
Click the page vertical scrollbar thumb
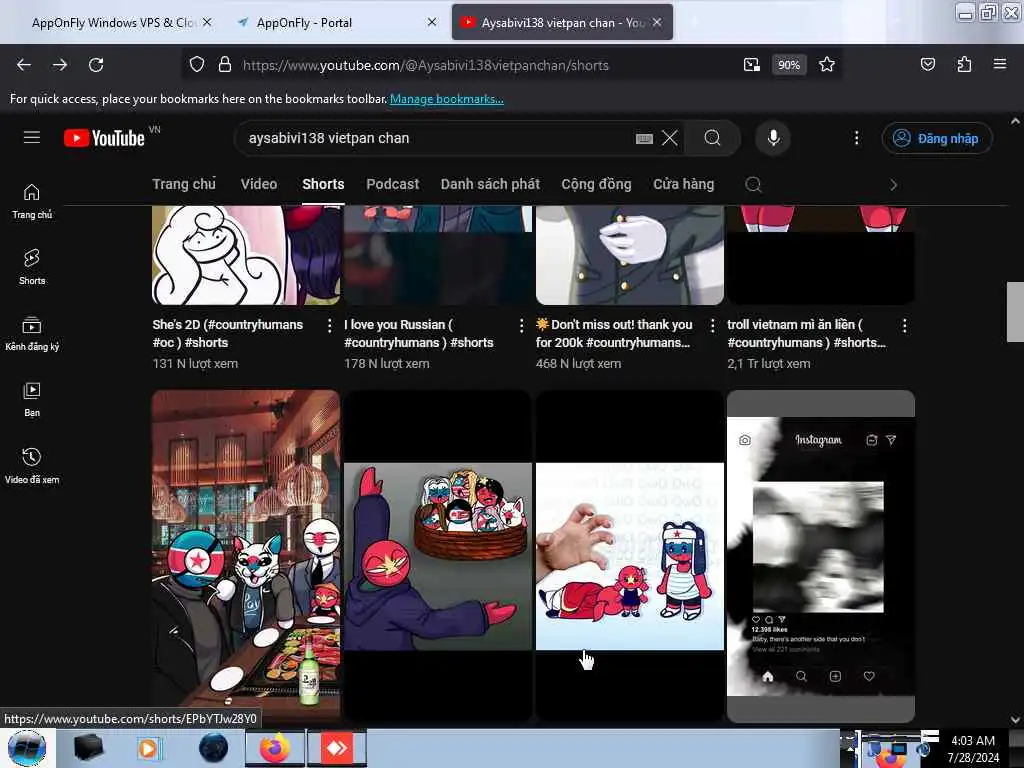(1015, 312)
